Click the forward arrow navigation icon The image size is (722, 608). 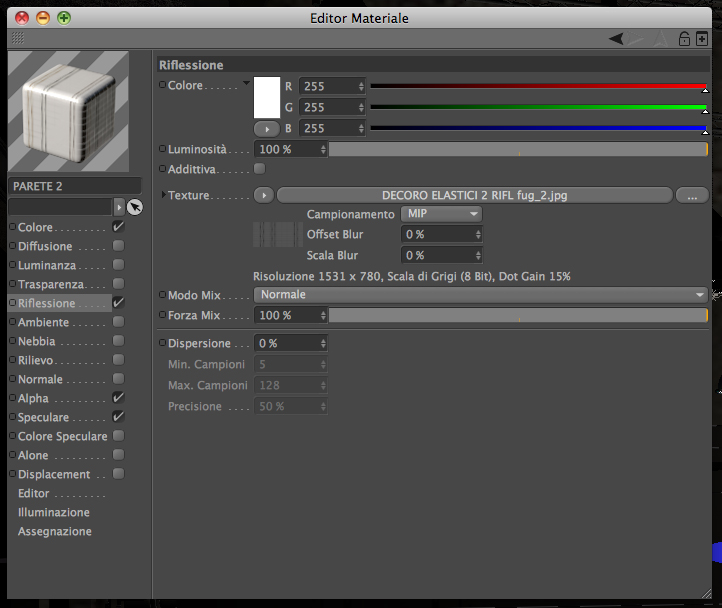coord(635,38)
